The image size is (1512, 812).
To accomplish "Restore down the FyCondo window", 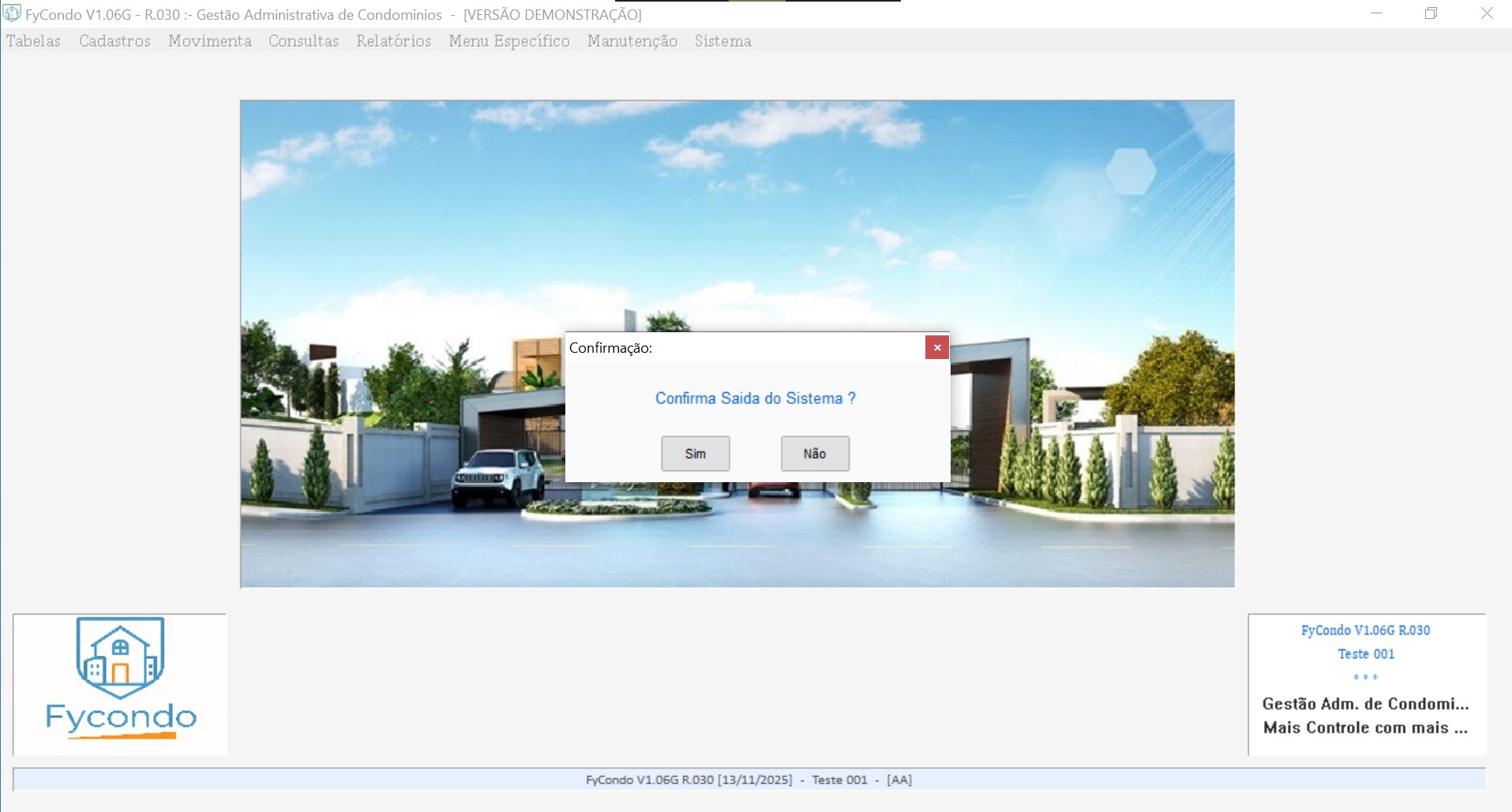I will (x=1431, y=14).
